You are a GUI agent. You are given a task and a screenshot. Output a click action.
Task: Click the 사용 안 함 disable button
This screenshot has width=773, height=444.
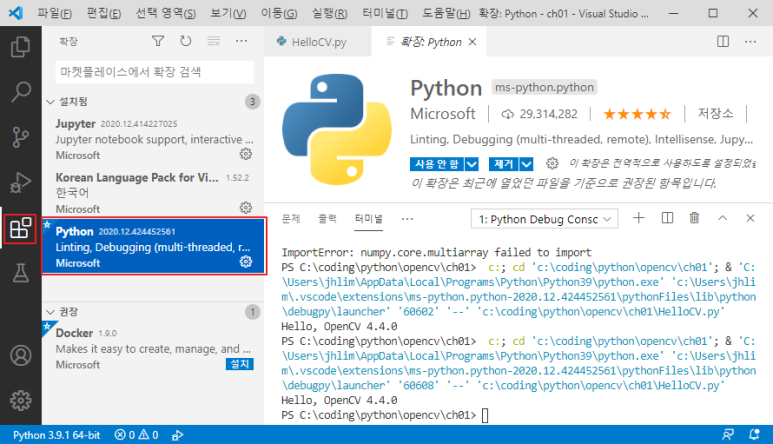pyautogui.click(x=437, y=164)
